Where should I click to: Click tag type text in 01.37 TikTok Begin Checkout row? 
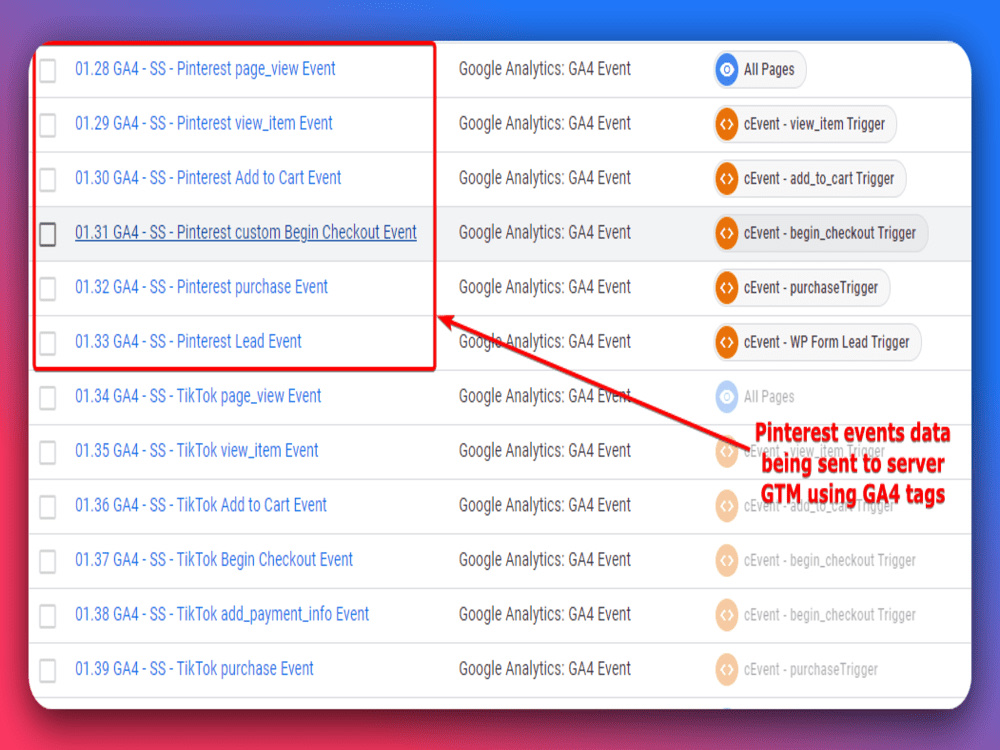(545, 560)
